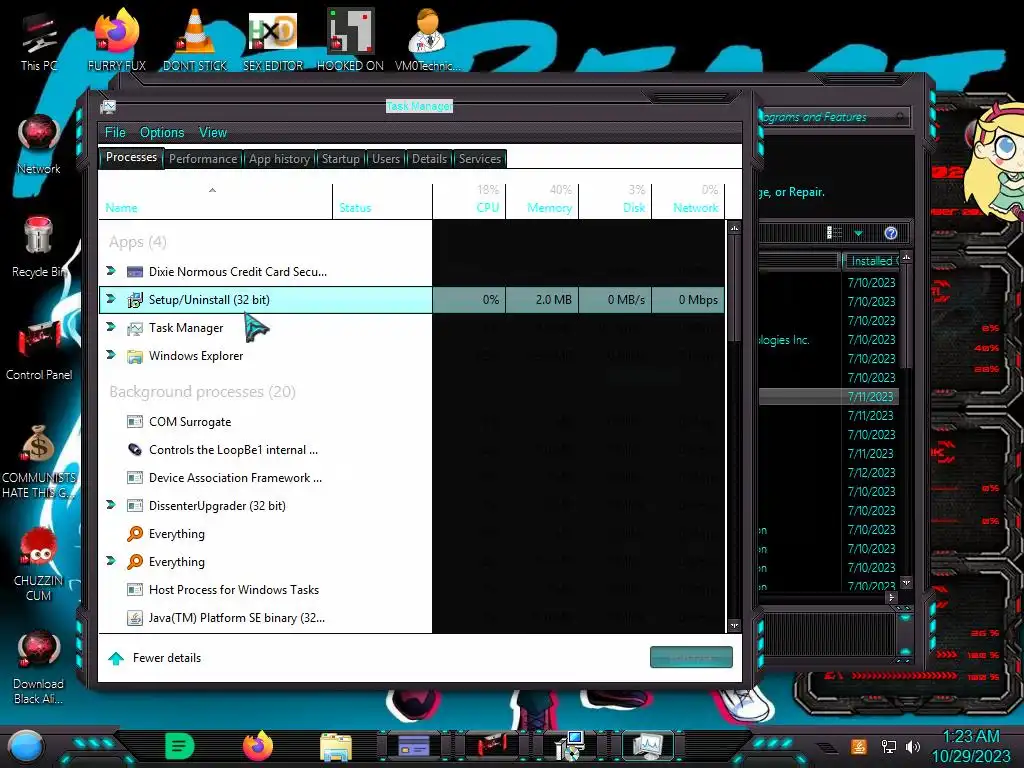Click the Task Manager process list scrollbar thumb
This screenshot has width=1024, height=768.
point(735,287)
